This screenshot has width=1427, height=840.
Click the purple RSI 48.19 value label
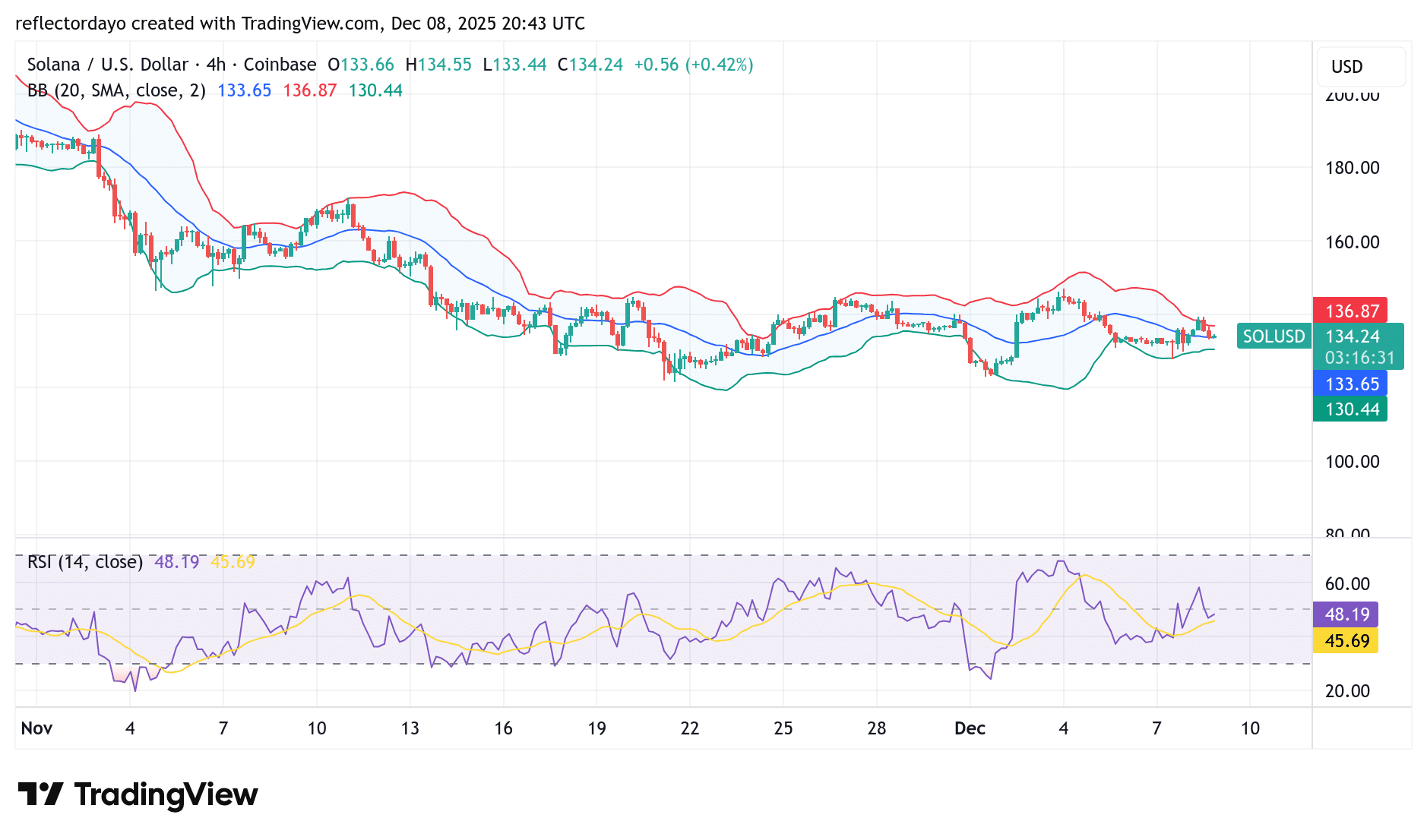click(x=1346, y=614)
